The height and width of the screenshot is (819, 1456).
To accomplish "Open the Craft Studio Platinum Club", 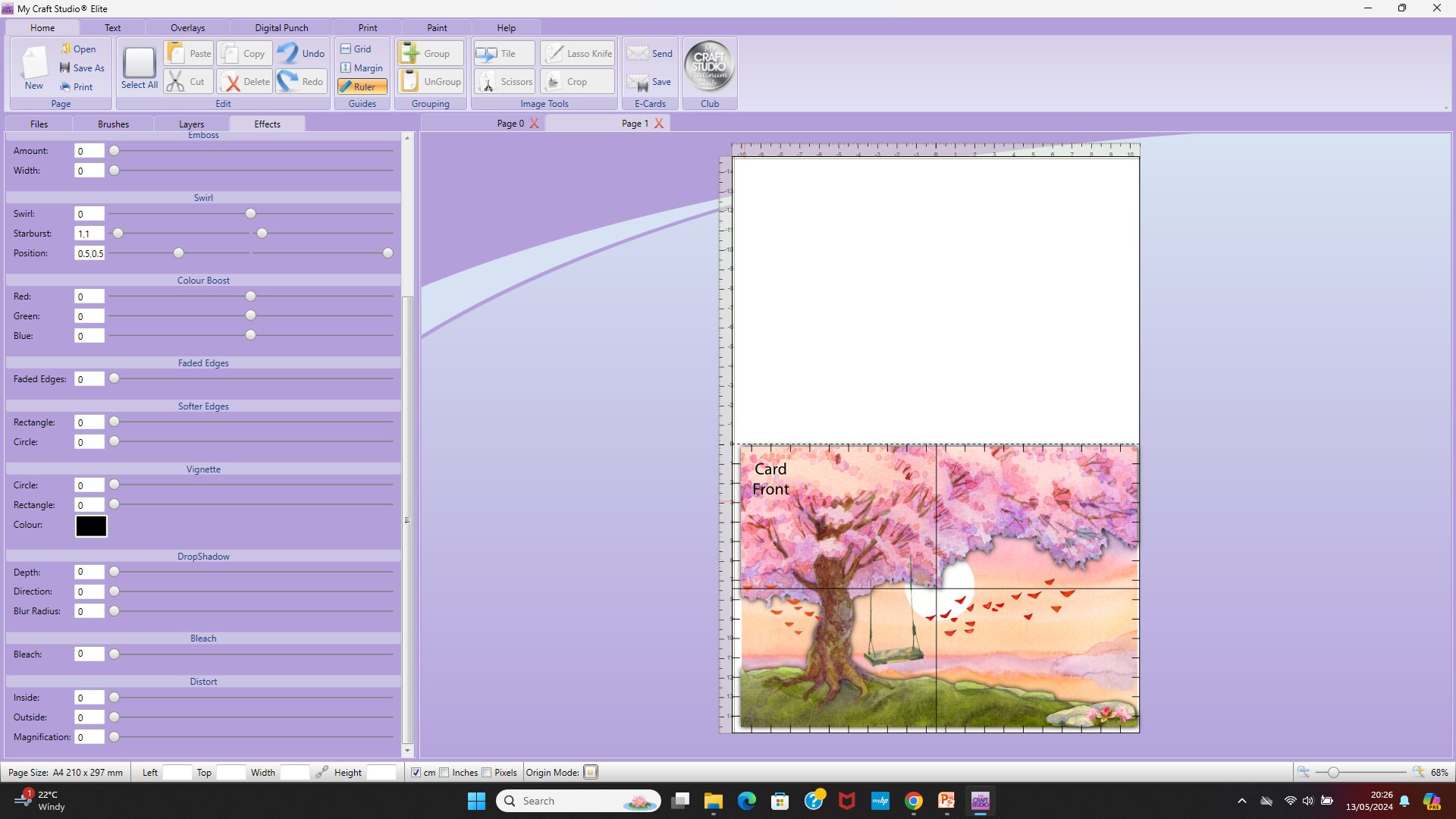I will pyautogui.click(x=709, y=67).
